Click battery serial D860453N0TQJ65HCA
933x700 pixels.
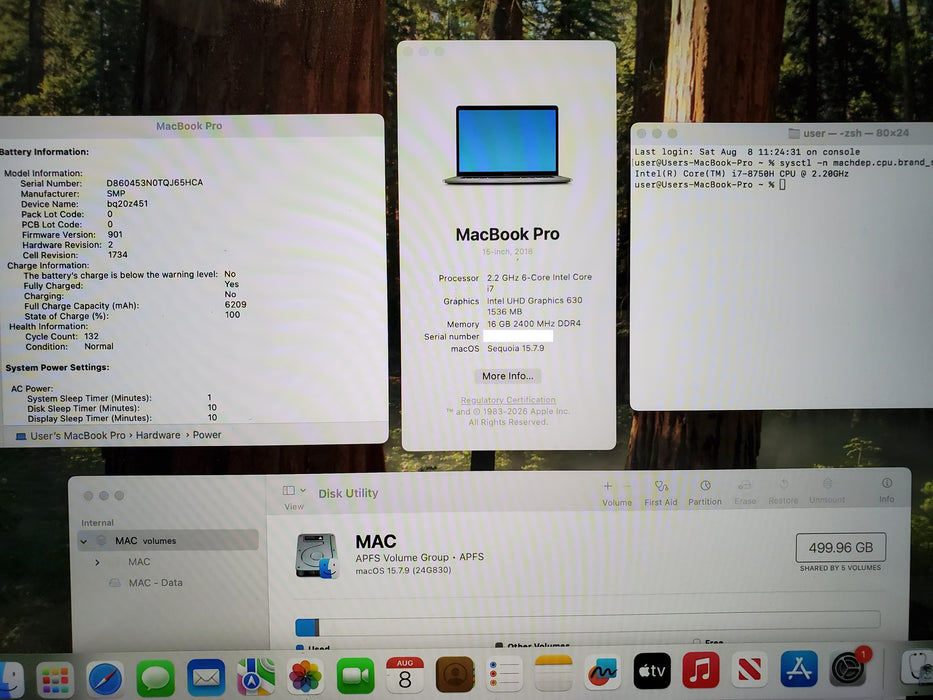click(154, 183)
